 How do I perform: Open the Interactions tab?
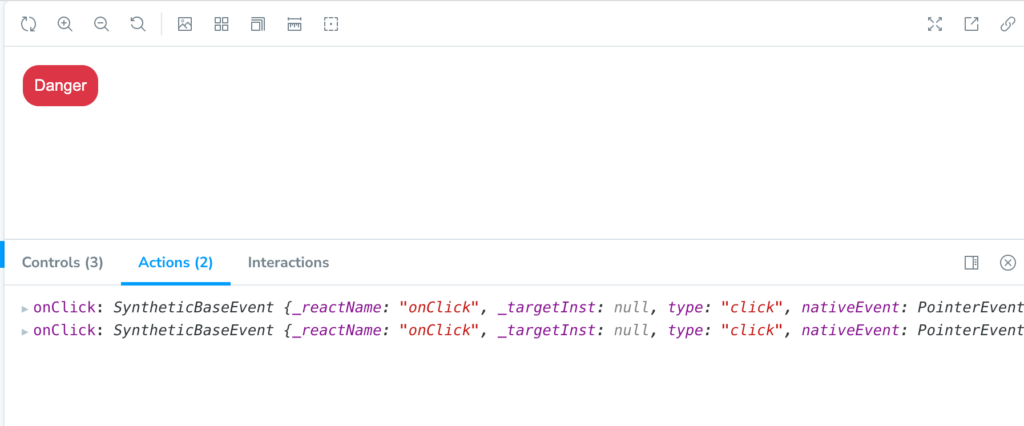(289, 263)
